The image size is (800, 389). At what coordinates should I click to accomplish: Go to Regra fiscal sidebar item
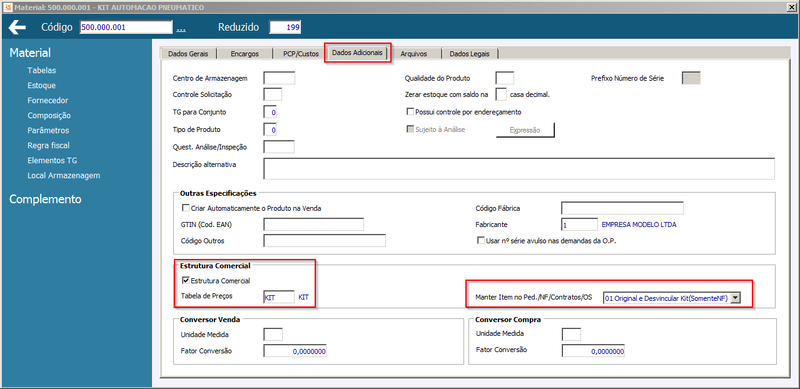[49, 145]
